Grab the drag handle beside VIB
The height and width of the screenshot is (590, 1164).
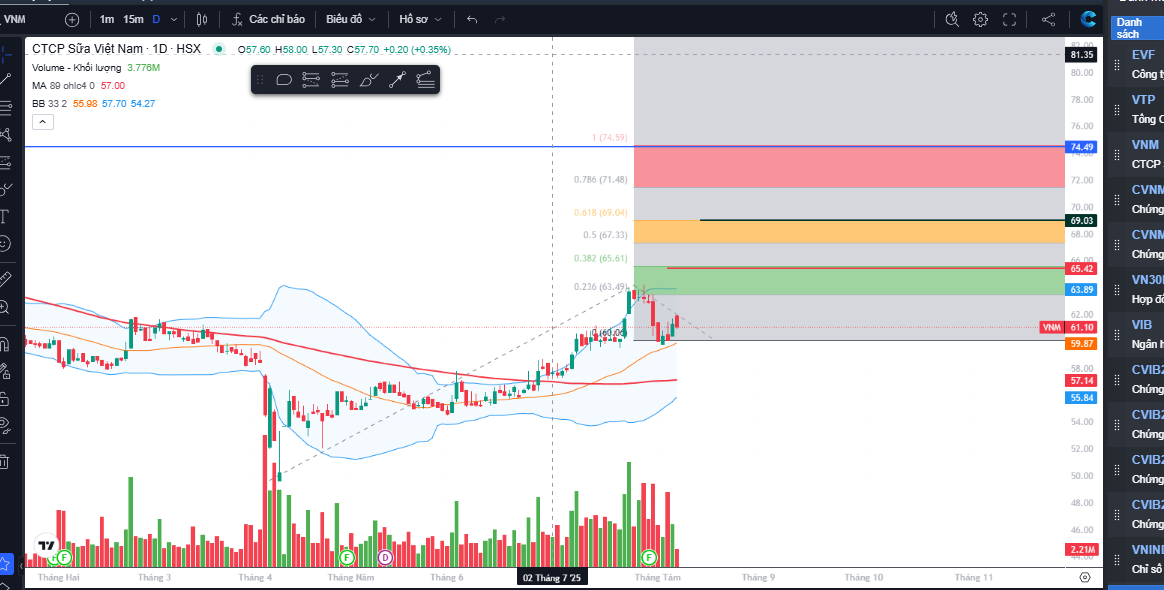pyautogui.click(x=1116, y=335)
